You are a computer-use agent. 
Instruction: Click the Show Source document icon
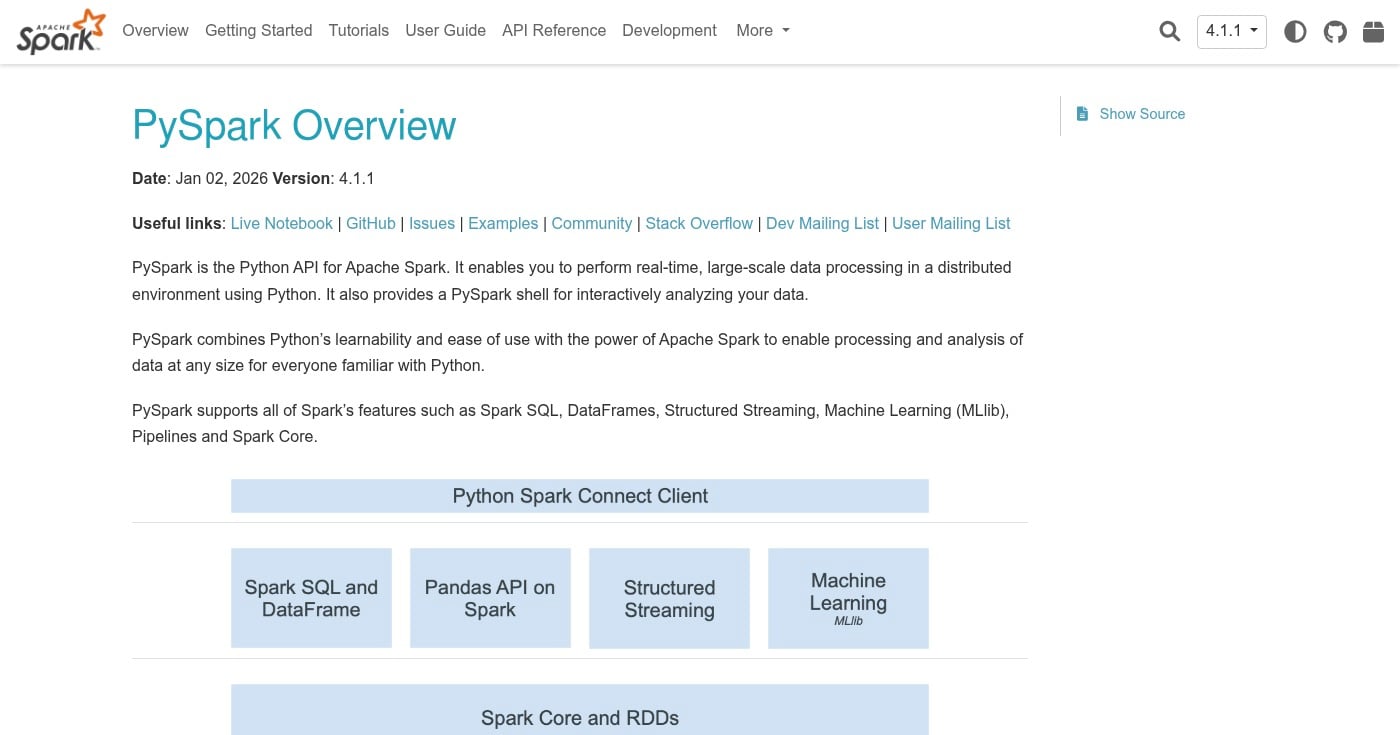(x=1082, y=114)
